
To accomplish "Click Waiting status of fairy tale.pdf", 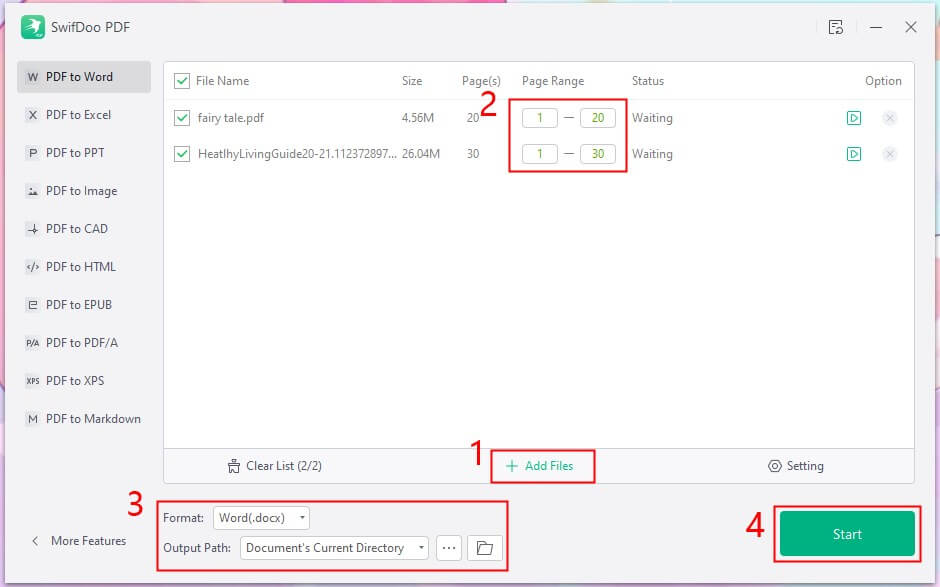I will point(652,118).
